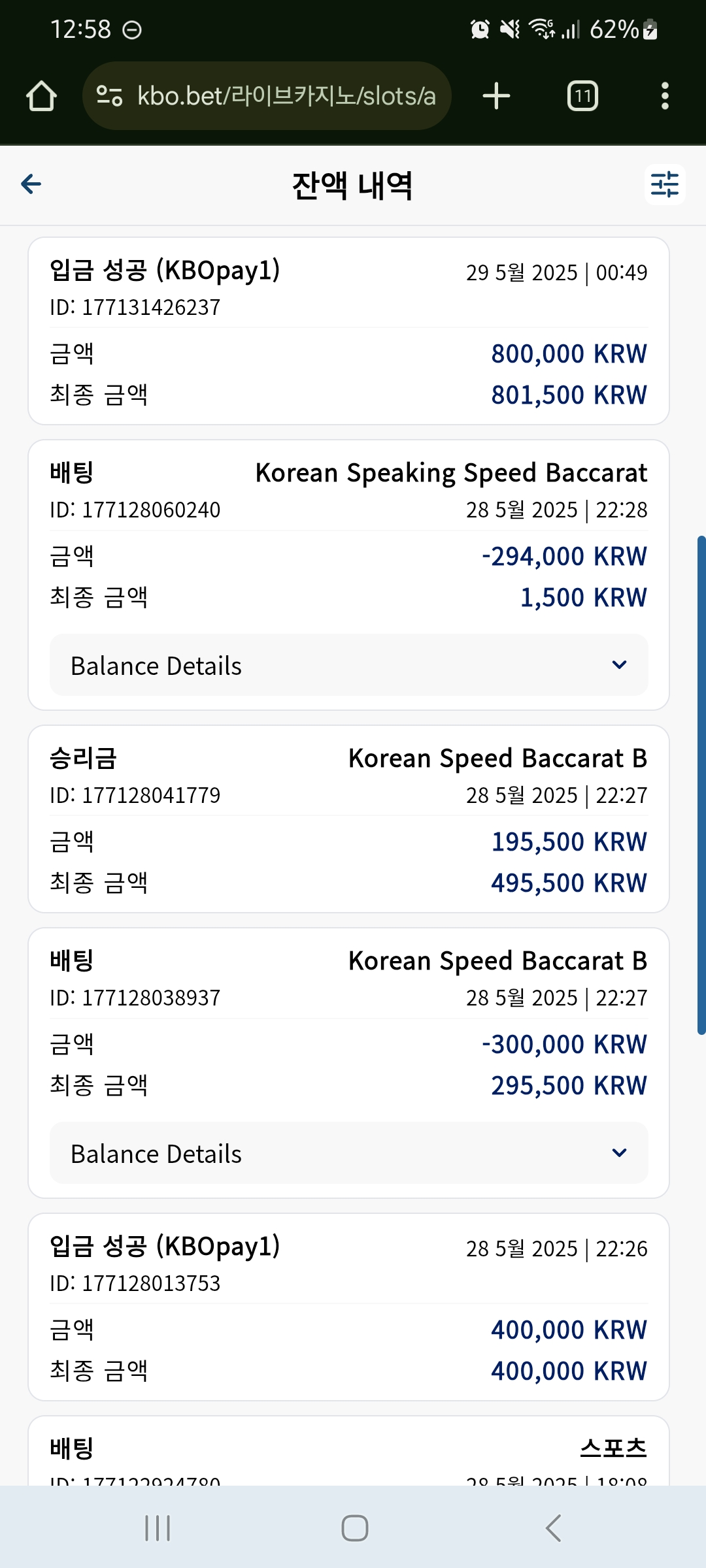Viewport: 706px width, 1568px height.
Task: Go back using the blue arrow icon
Action: (x=31, y=184)
